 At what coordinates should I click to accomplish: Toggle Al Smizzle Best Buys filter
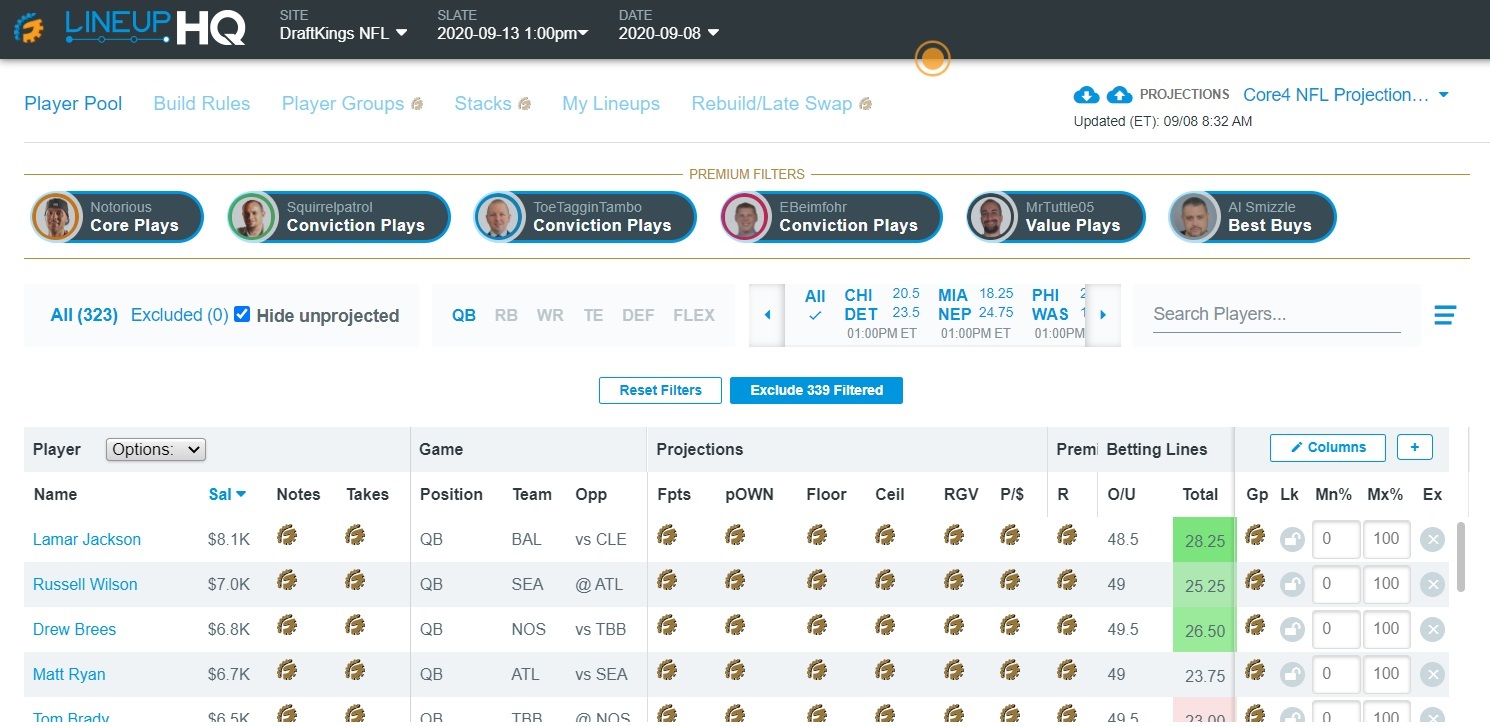1253,217
